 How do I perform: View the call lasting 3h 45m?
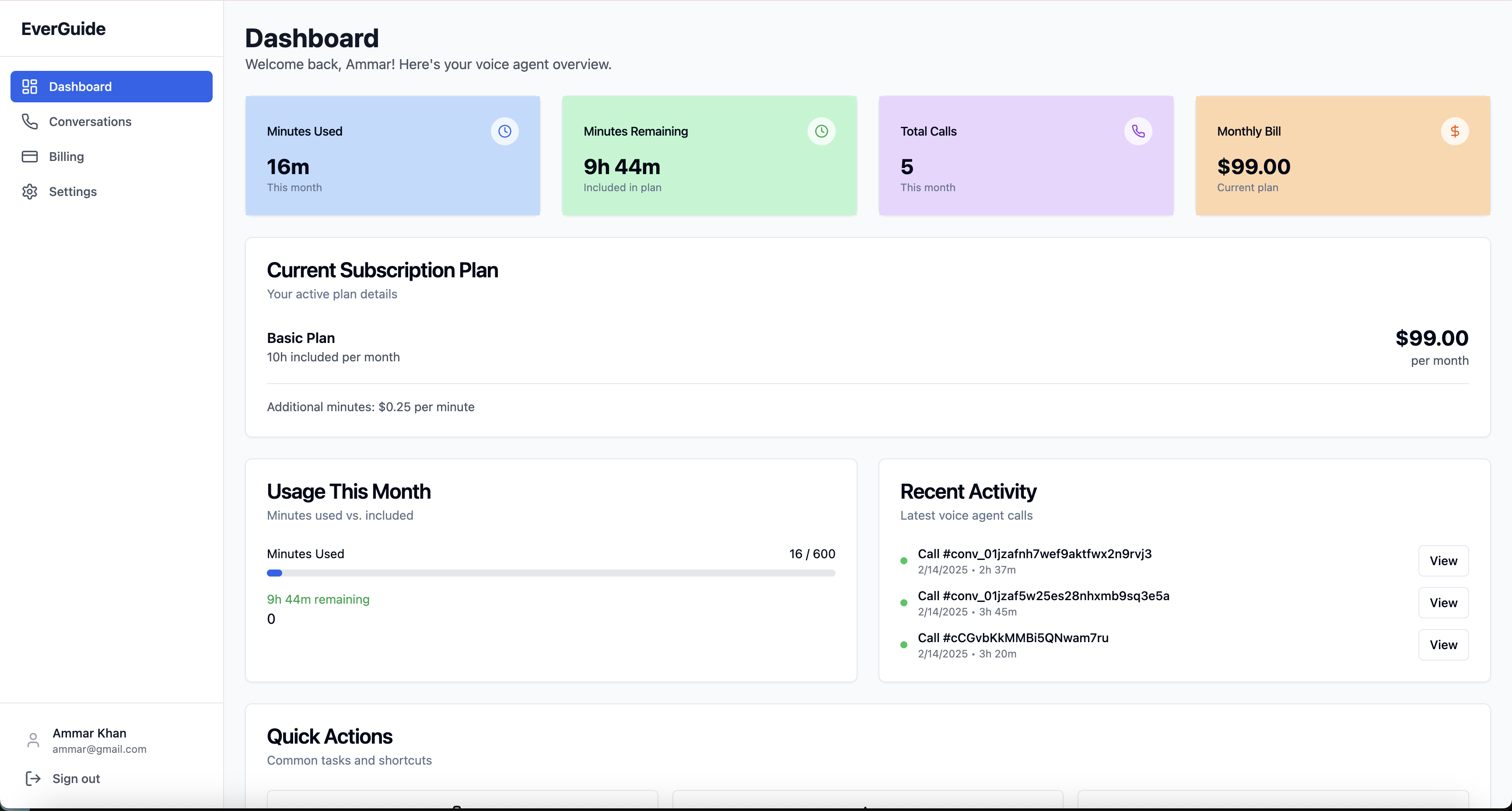1443,603
